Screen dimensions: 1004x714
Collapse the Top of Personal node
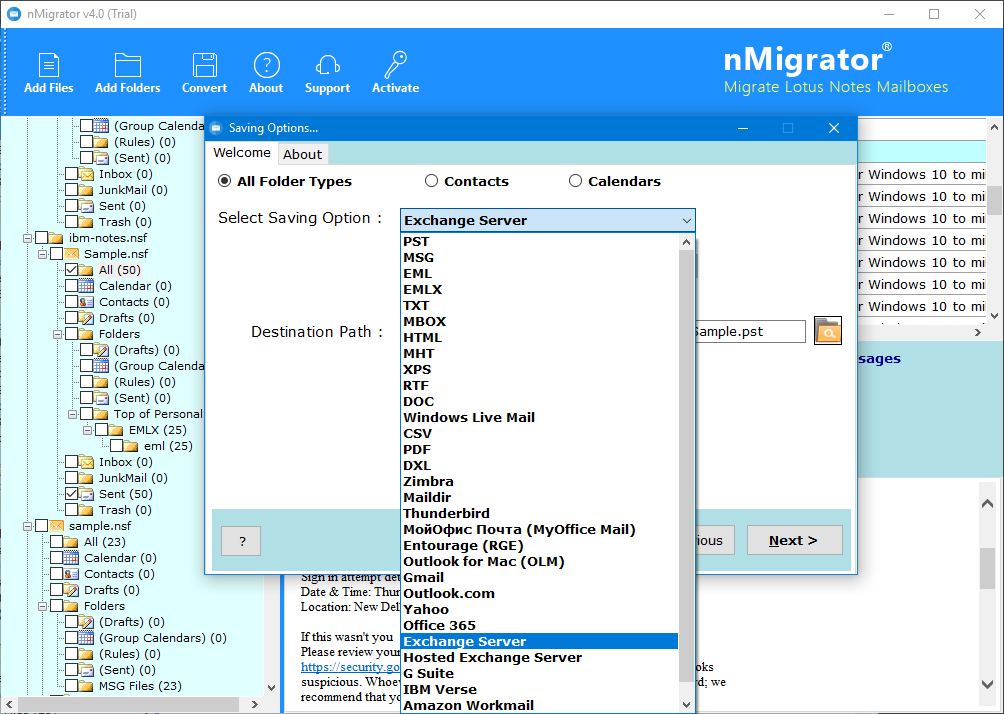(72, 414)
